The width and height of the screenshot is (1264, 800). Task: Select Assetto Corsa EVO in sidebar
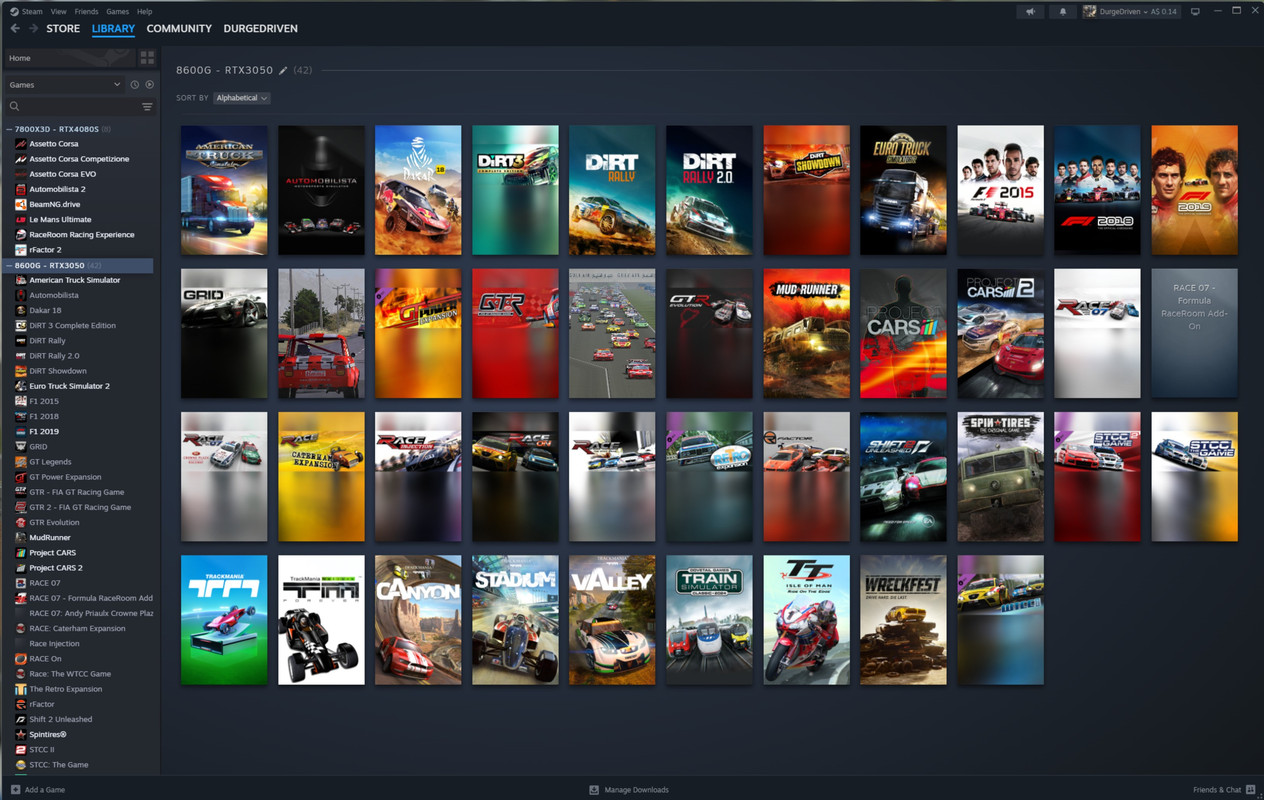63,174
